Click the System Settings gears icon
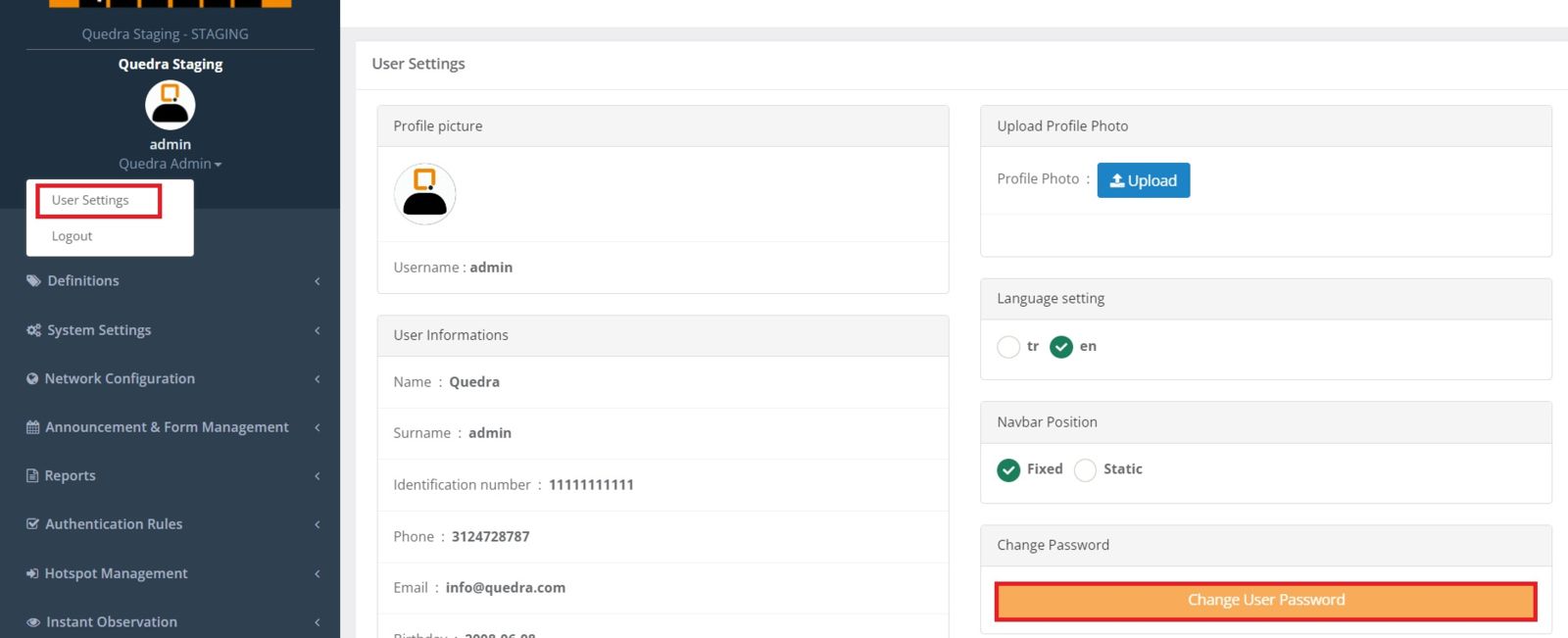The height and width of the screenshot is (638, 1568). click(x=33, y=330)
